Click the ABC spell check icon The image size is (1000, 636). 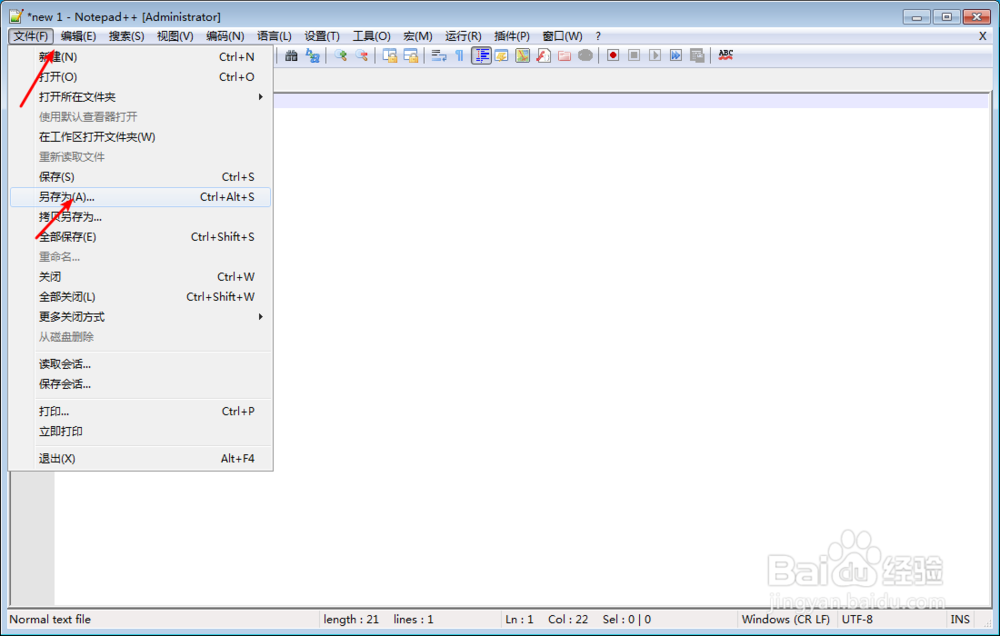tap(726, 55)
